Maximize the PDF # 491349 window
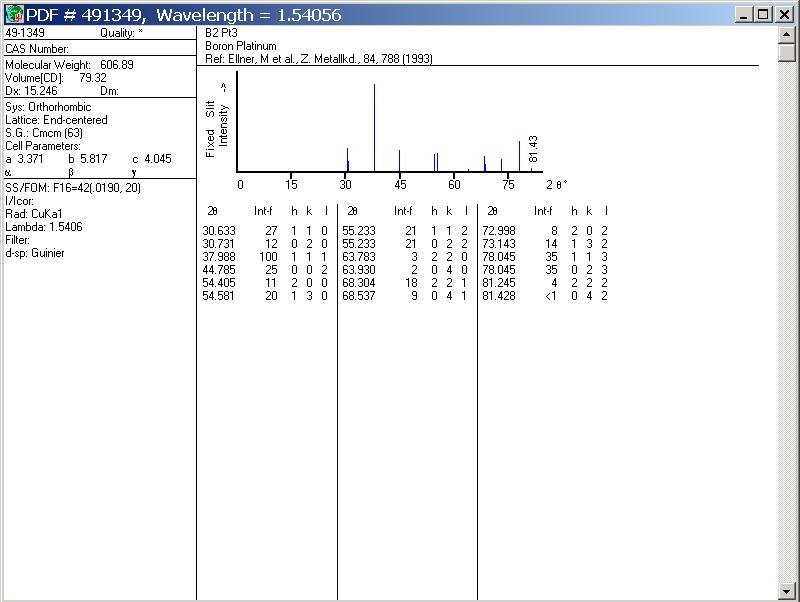 (763, 14)
